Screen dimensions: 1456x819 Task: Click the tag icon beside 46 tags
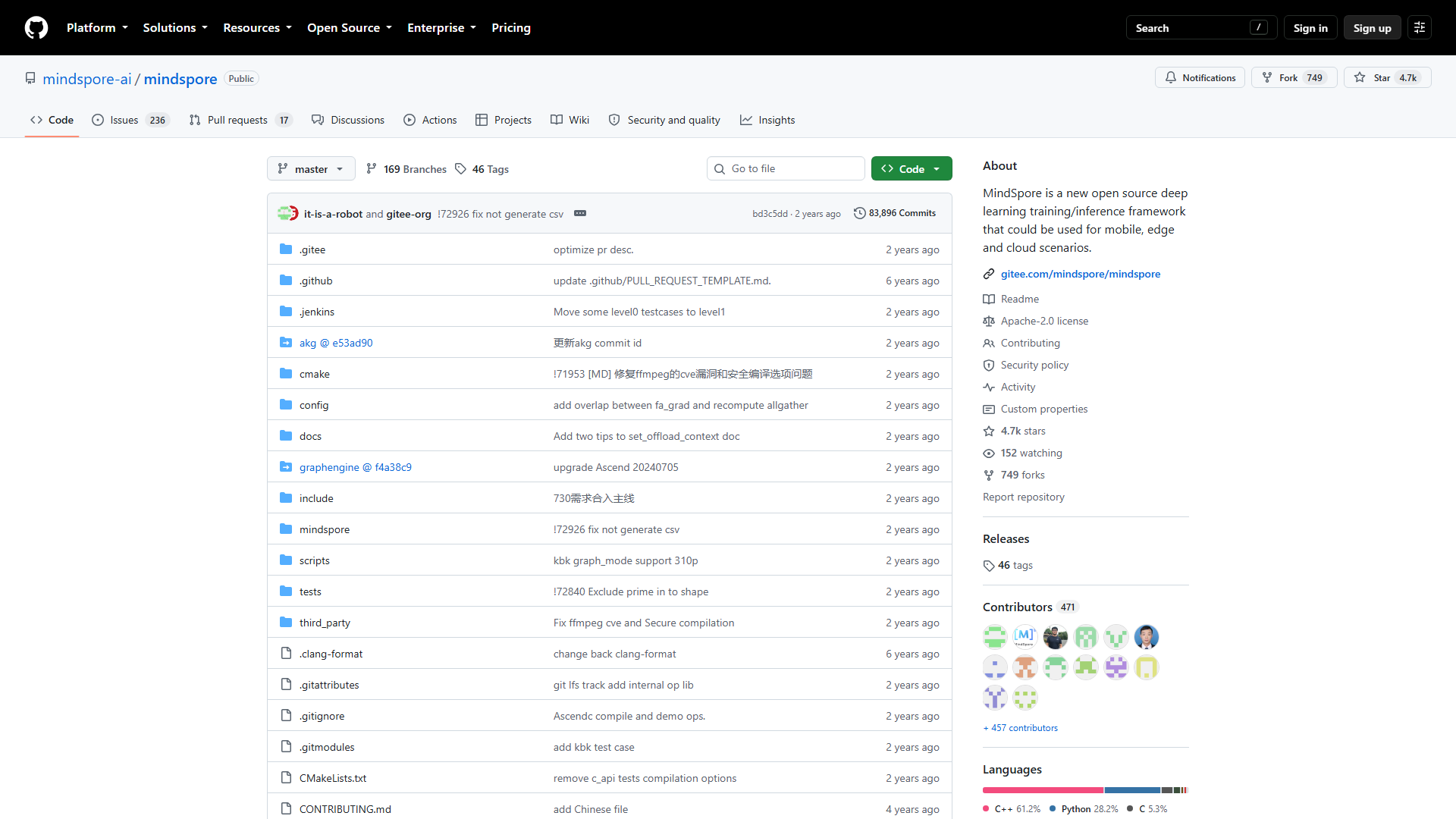click(989, 566)
